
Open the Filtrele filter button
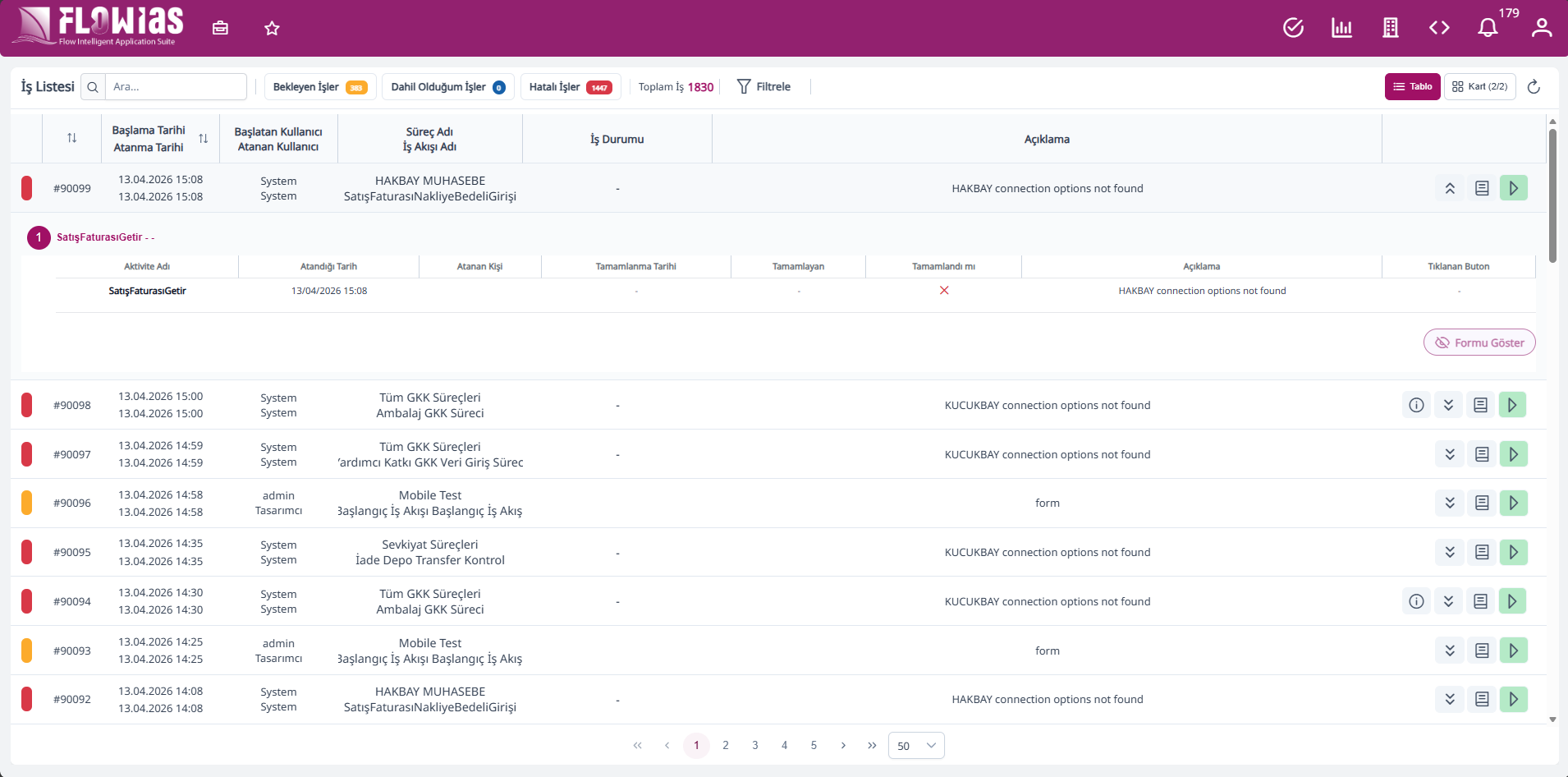coord(763,86)
